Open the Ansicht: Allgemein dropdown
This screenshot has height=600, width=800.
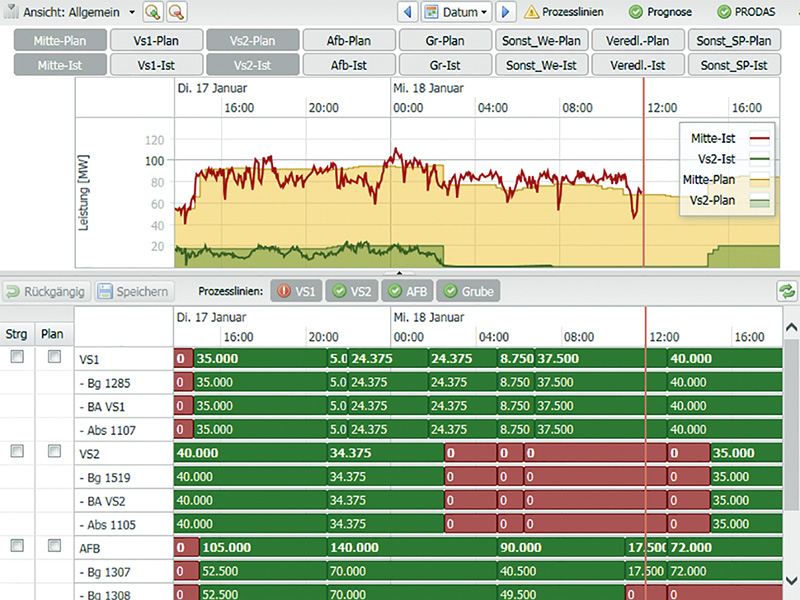coord(72,13)
